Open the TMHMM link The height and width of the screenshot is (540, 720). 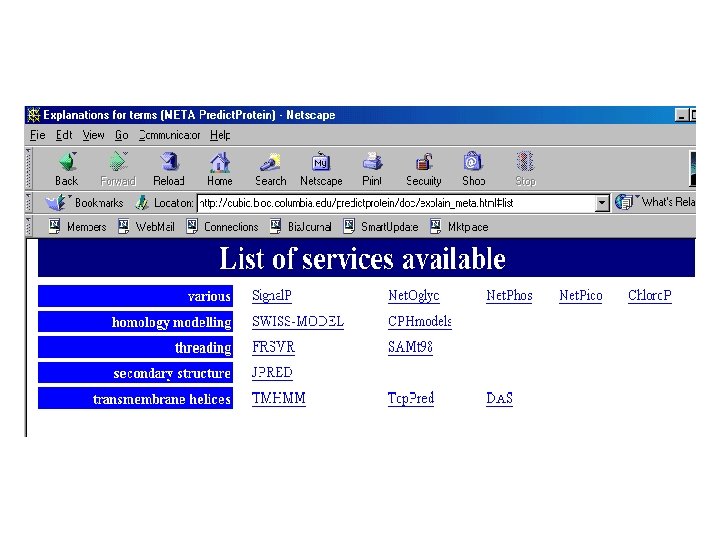click(x=279, y=398)
